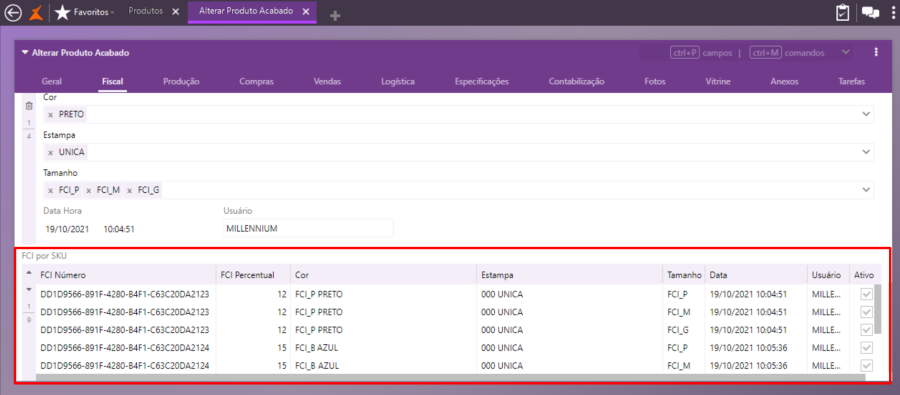Open the orange application logo menu

point(36,12)
